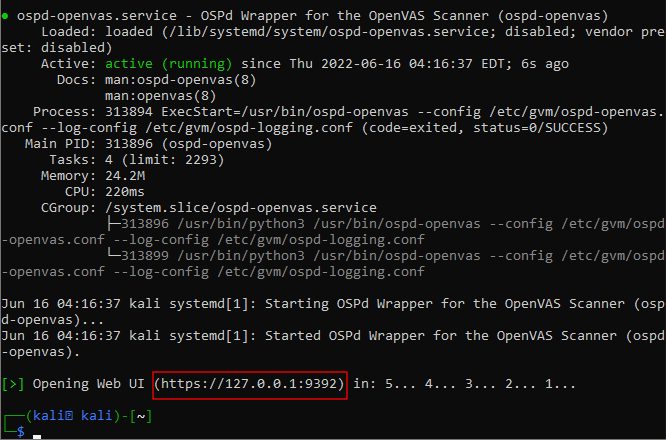Click the $ prompt symbol
Viewport: 666px width, 440px height.
pos(22,432)
